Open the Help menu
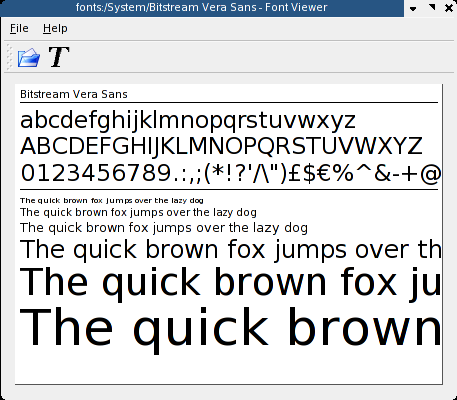The width and height of the screenshot is (457, 400). tap(55, 28)
